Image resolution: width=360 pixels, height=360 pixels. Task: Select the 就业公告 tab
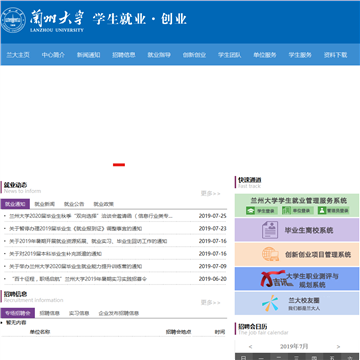tap(74, 204)
